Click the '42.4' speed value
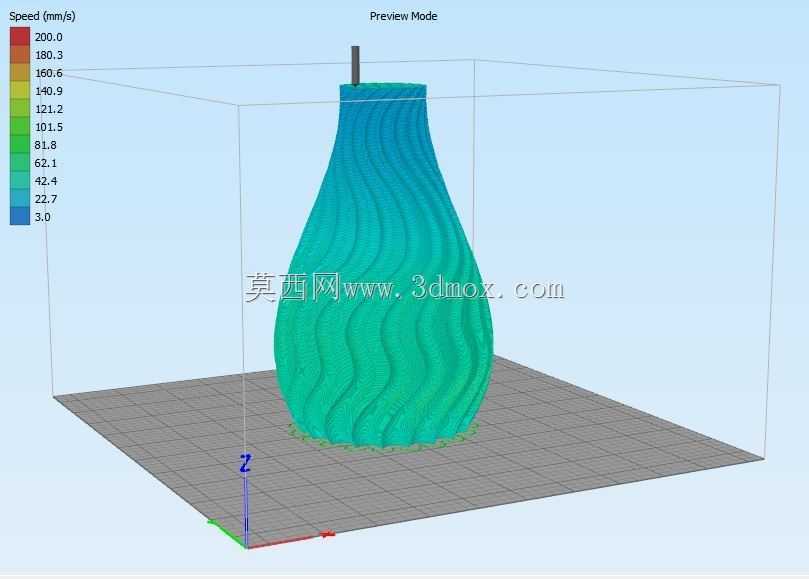 [45, 182]
